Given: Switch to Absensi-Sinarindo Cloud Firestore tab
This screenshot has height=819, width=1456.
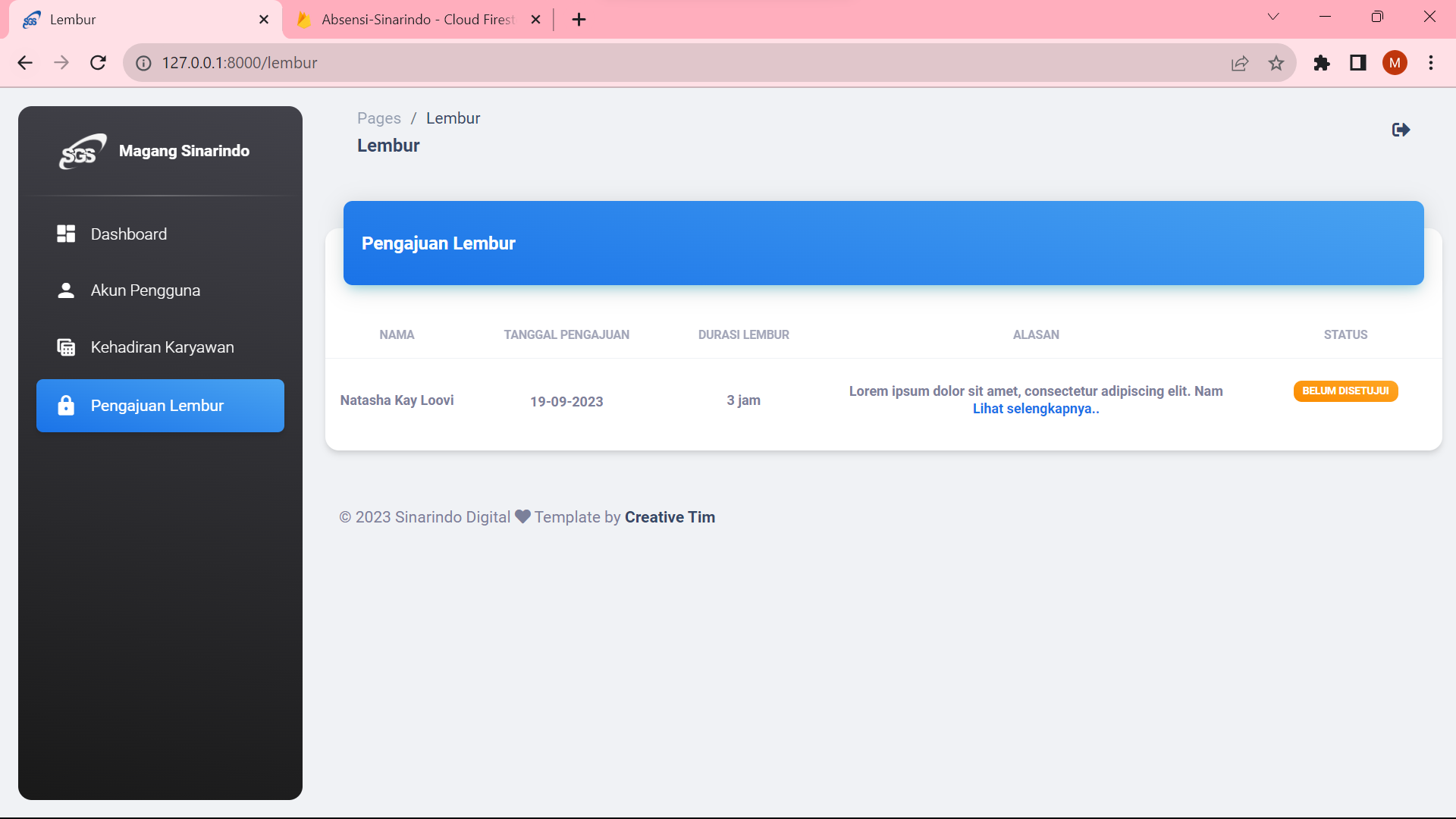Looking at the screenshot, I should pyautogui.click(x=417, y=20).
